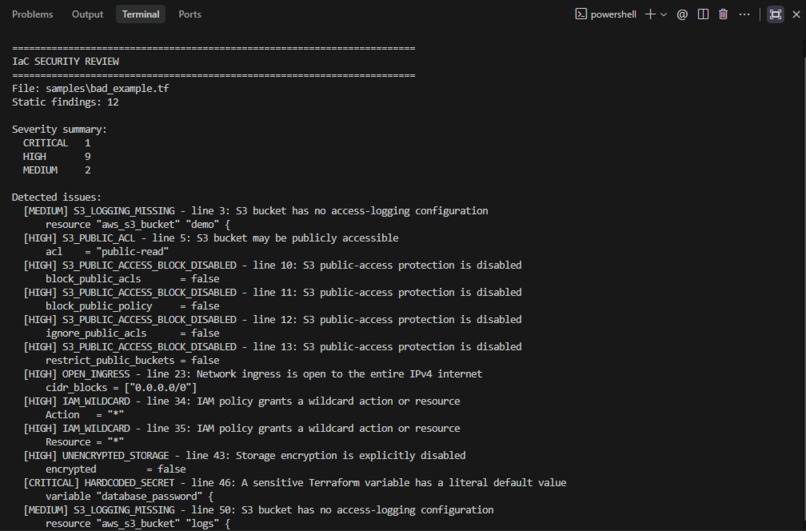The image size is (806, 531).
Task: Click 'restrict_public_buckets = false' line
Action: click(x=132, y=360)
